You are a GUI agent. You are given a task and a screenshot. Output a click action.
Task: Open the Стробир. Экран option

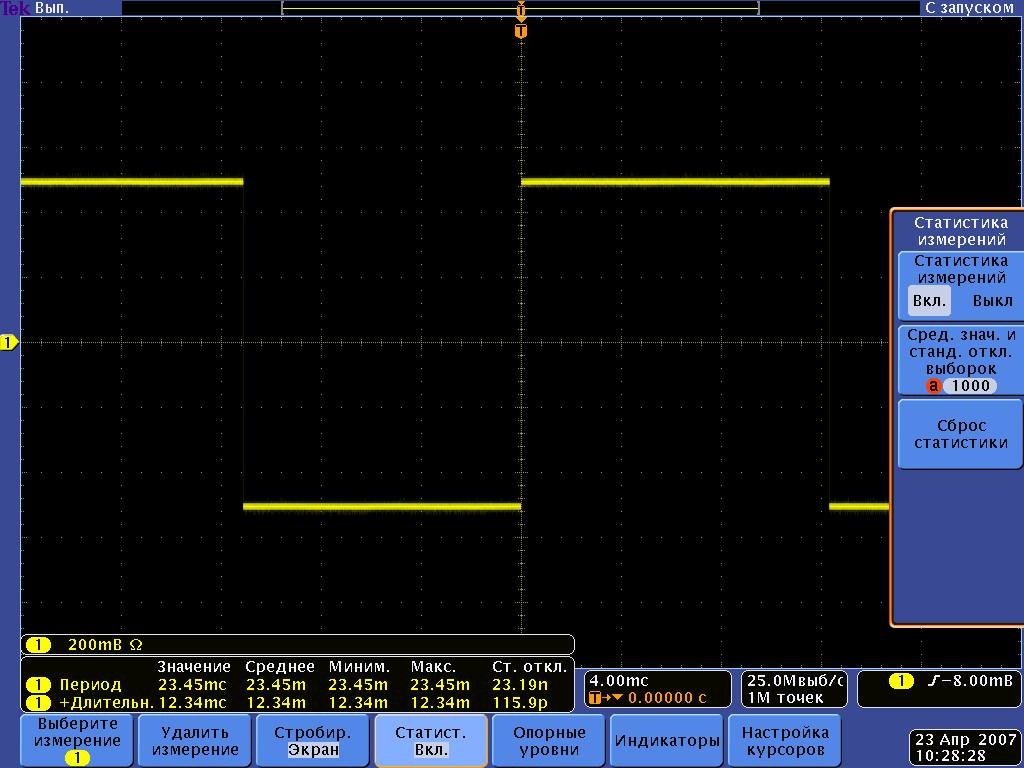coord(313,741)
